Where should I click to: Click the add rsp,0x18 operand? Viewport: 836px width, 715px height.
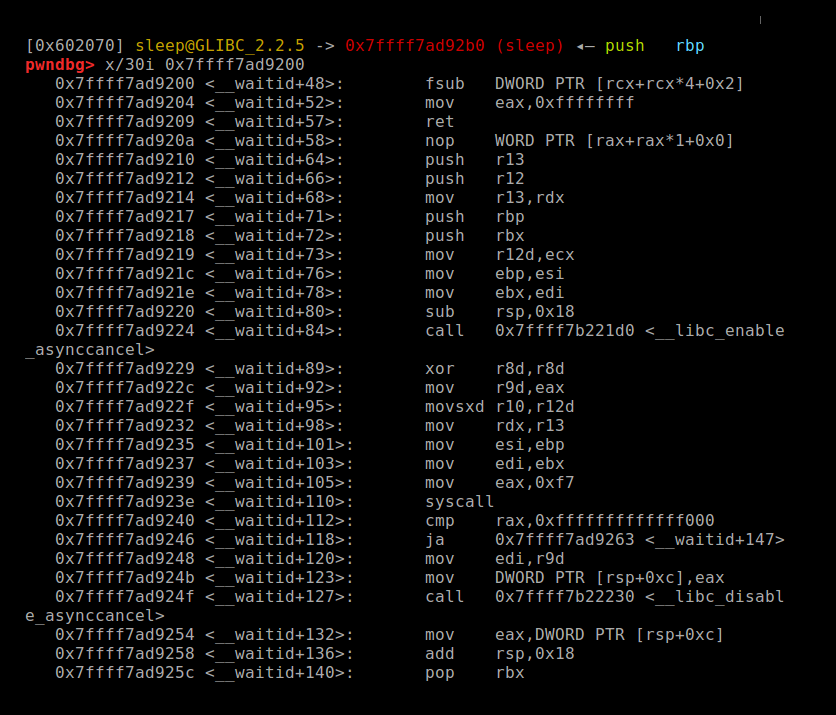pos(535,654)
